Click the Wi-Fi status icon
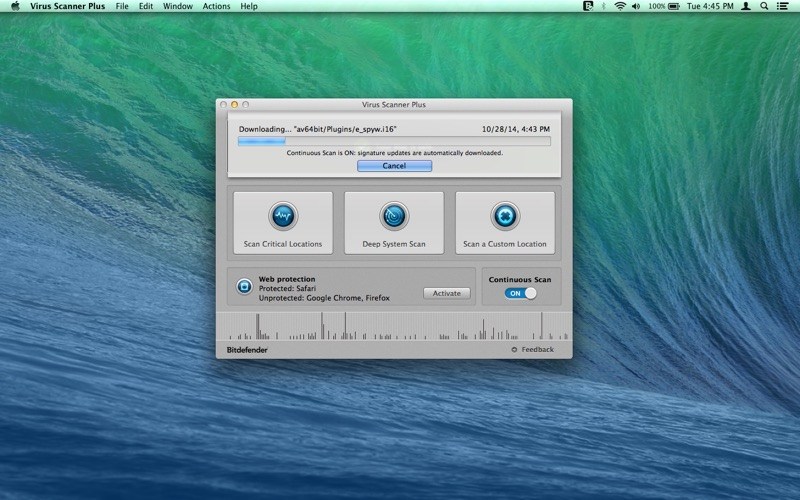The height and width of the screenshot is (500, 800). pos(620,6)
